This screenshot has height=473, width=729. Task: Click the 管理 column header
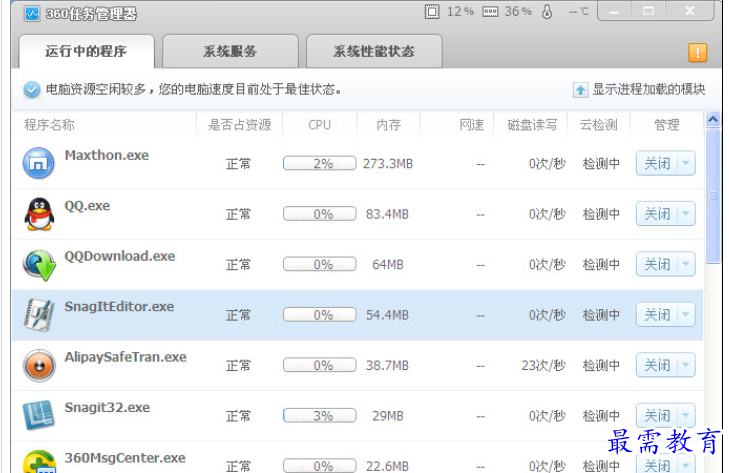coord(667,125)
